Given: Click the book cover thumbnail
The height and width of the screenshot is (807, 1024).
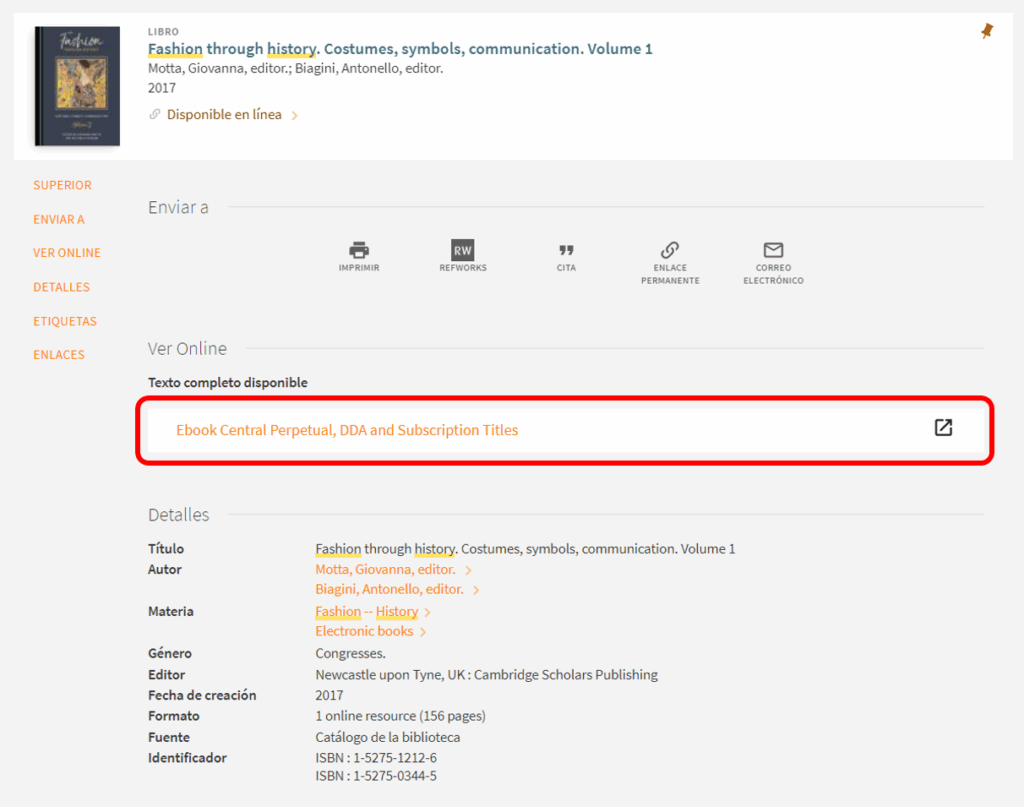Looking at the screenshot, I should tap(77, 87).
